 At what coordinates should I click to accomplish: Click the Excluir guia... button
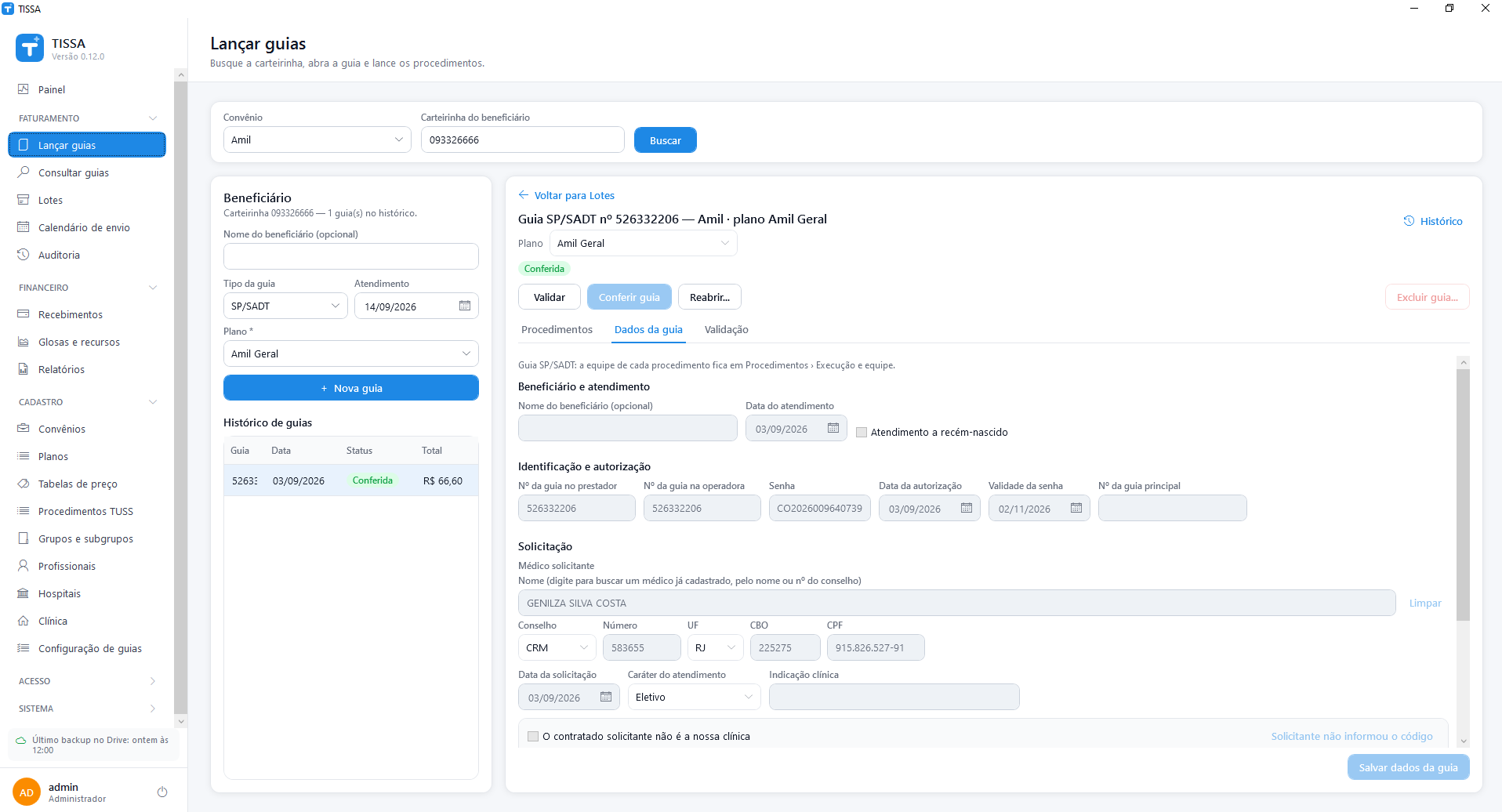click(1428, 297)
